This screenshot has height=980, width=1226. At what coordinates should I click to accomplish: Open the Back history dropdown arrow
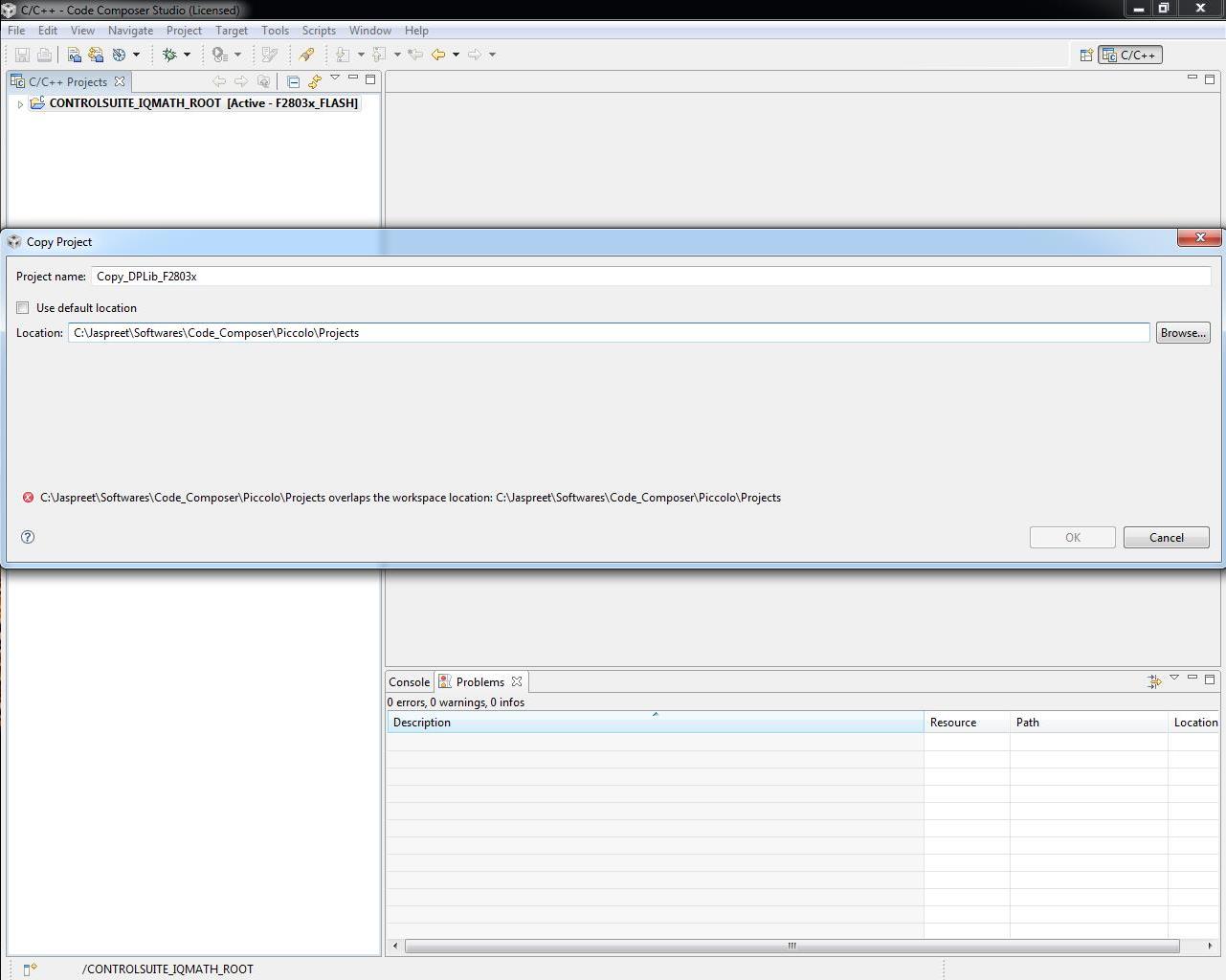[456, 55]
